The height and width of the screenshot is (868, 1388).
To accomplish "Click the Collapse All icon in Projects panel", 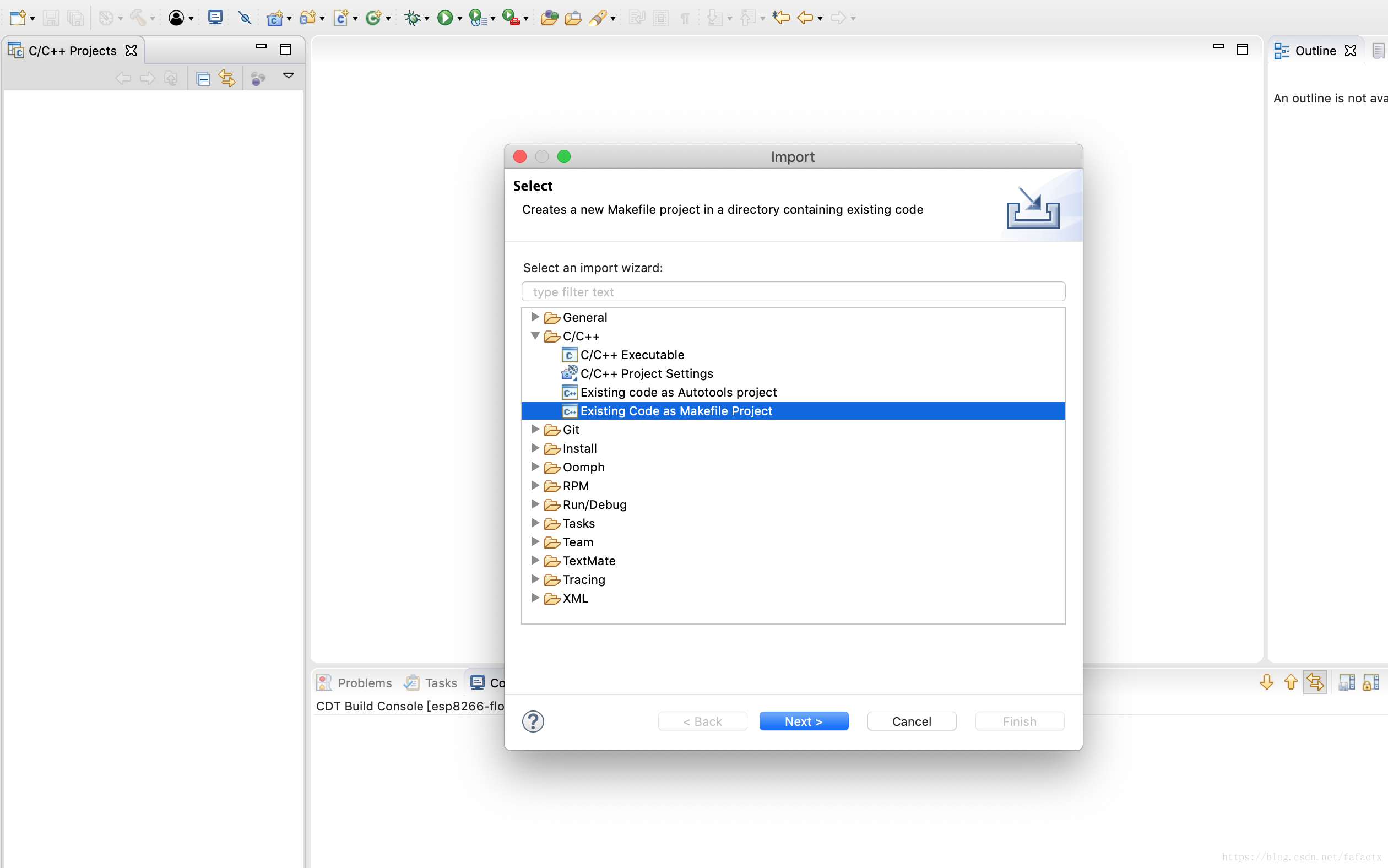I will coord(203,79).
